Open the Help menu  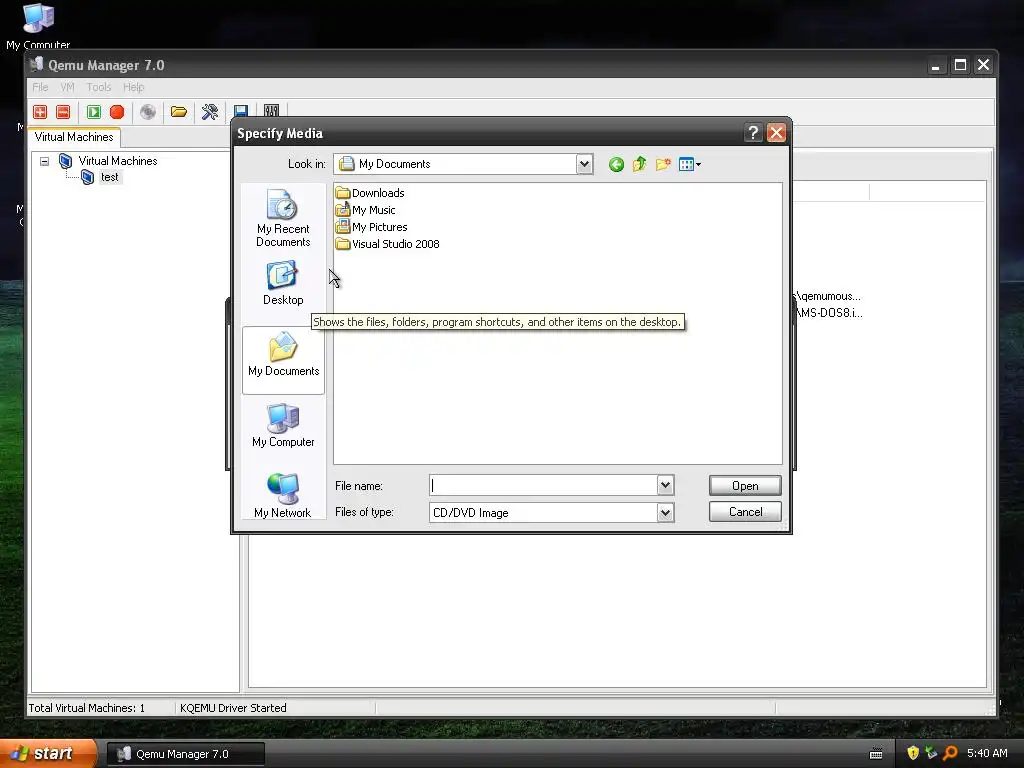click(x=134, y=87)
